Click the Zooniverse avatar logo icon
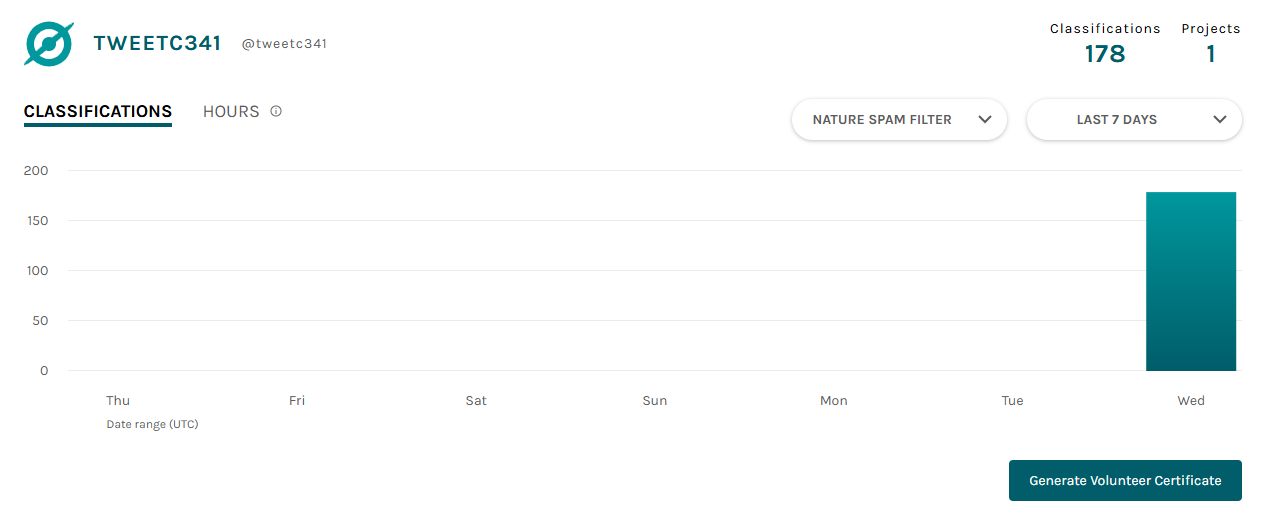Screen dimensions: 1265x511 [x=49, y=43]
